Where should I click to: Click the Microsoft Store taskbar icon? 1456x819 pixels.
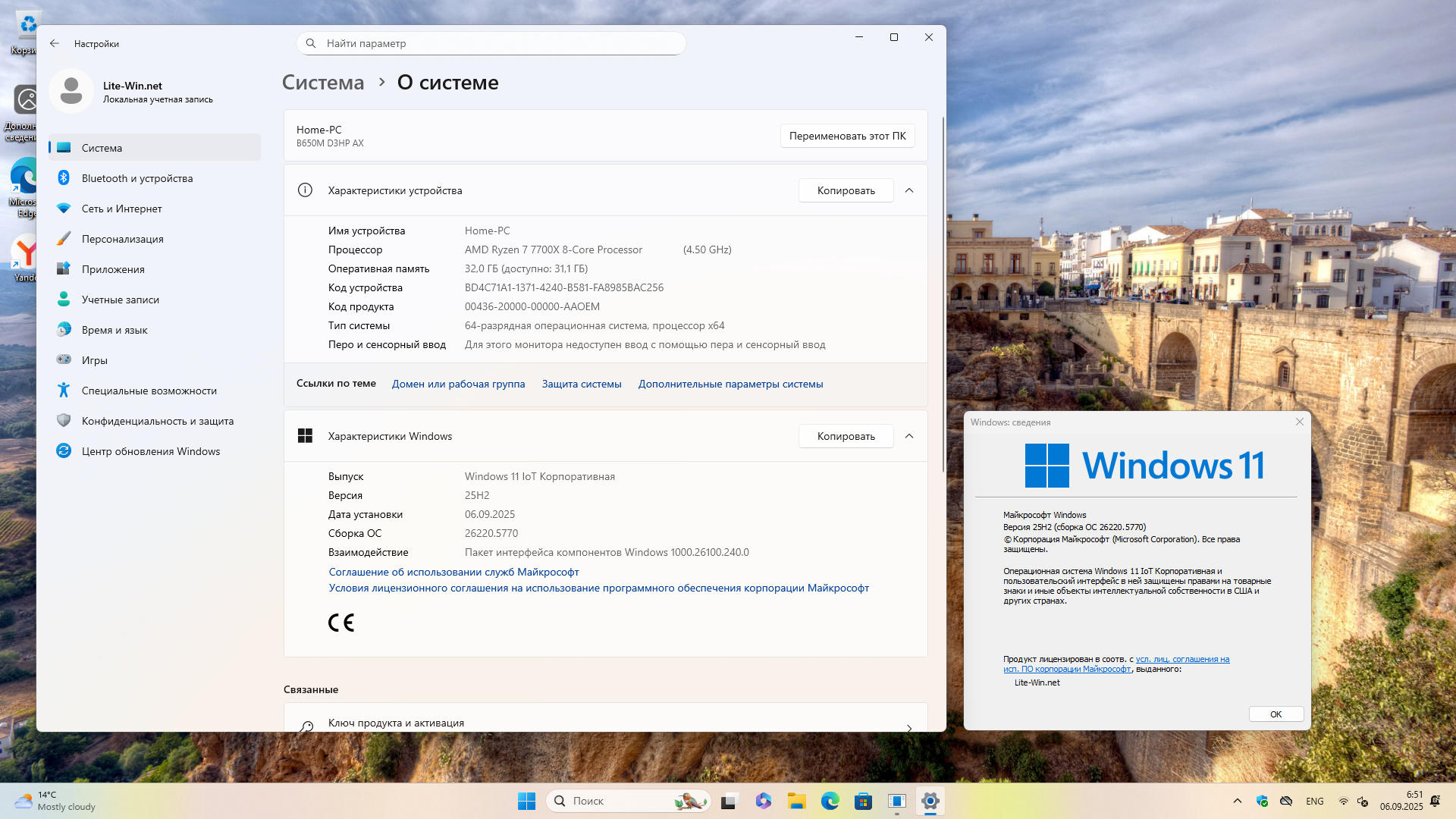pos(863,801)
